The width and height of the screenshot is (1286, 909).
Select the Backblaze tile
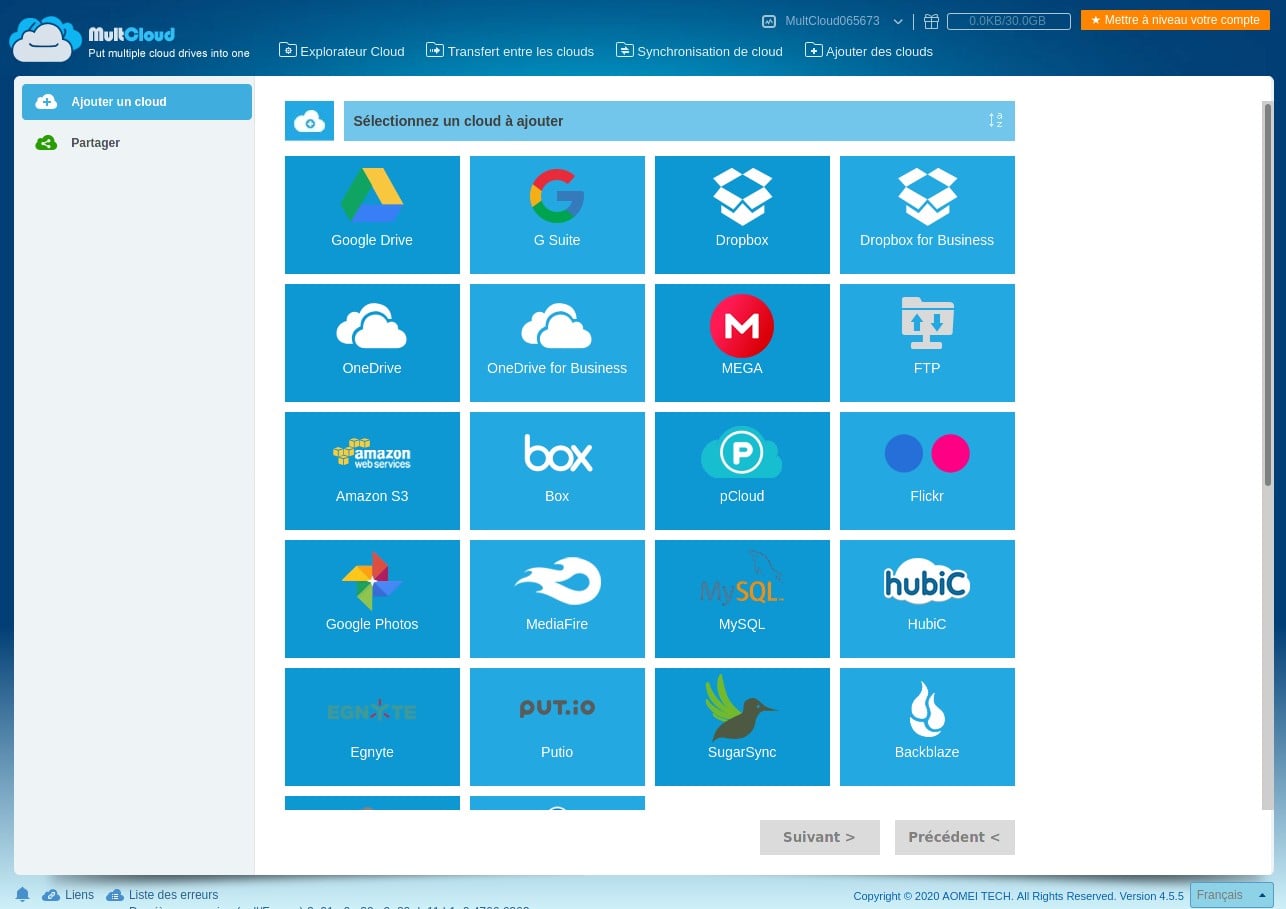click(x=927, y=726)
